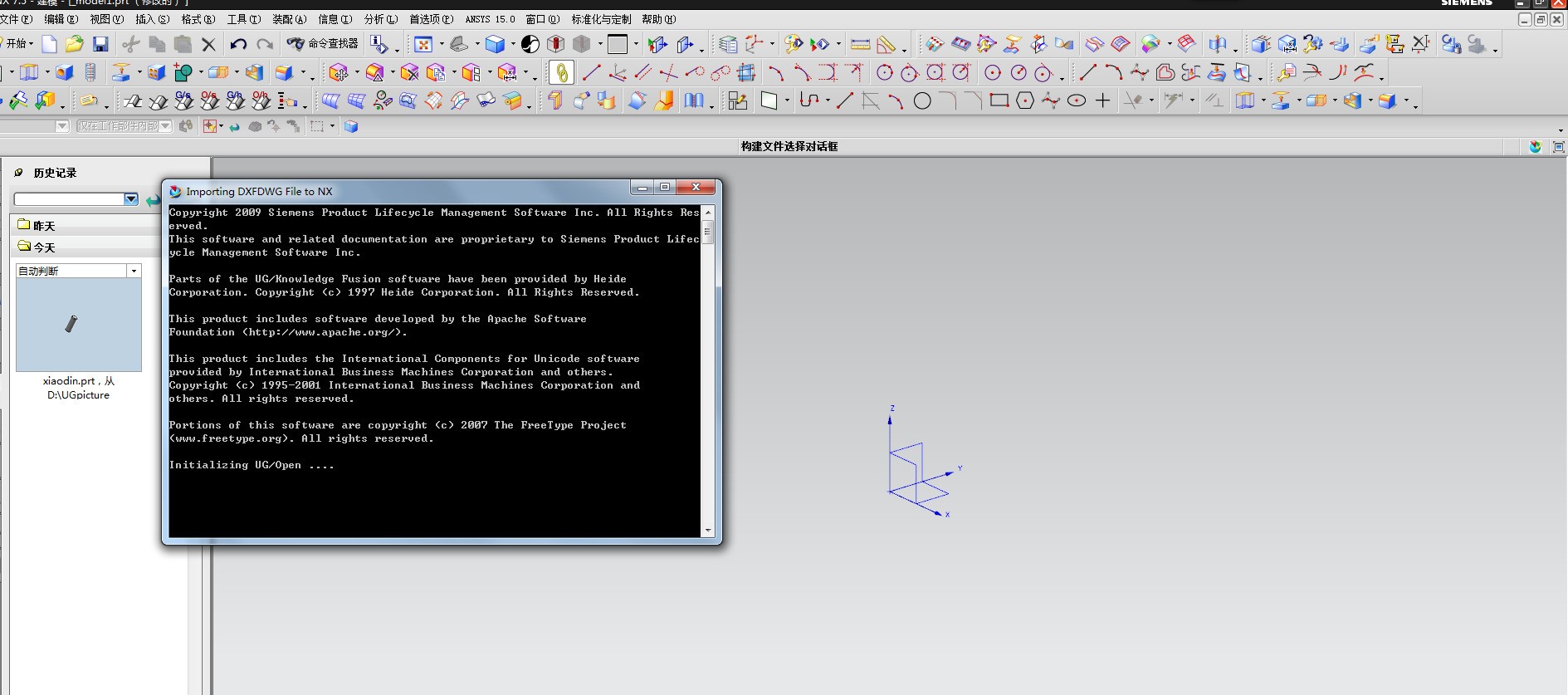Select the ellipse sketch tool
The width and height of the screenshot is (1568, 695).
pos(1077,101)
